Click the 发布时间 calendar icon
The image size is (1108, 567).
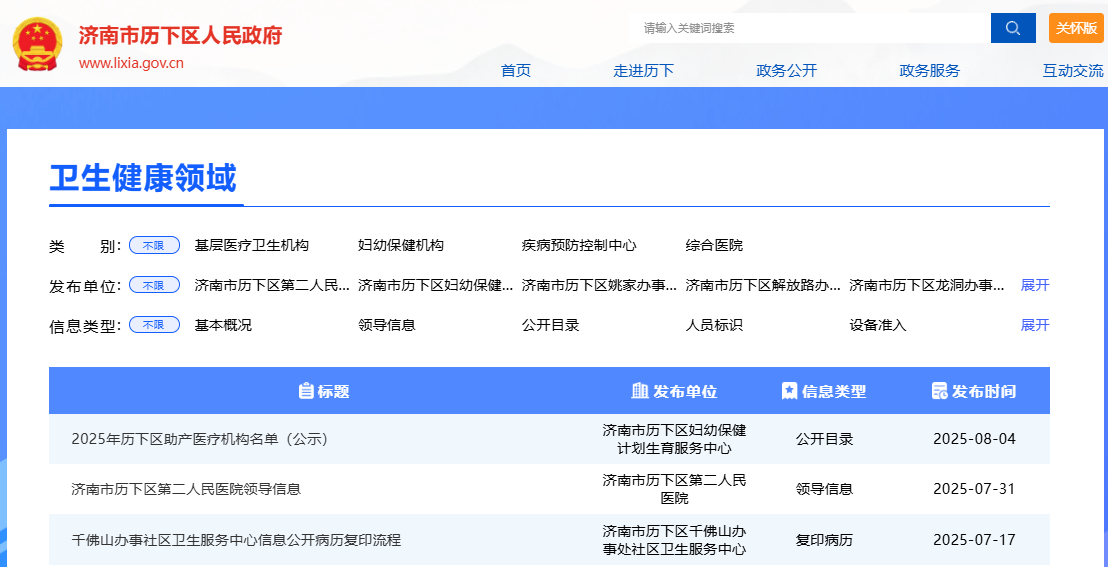point(938,391)
